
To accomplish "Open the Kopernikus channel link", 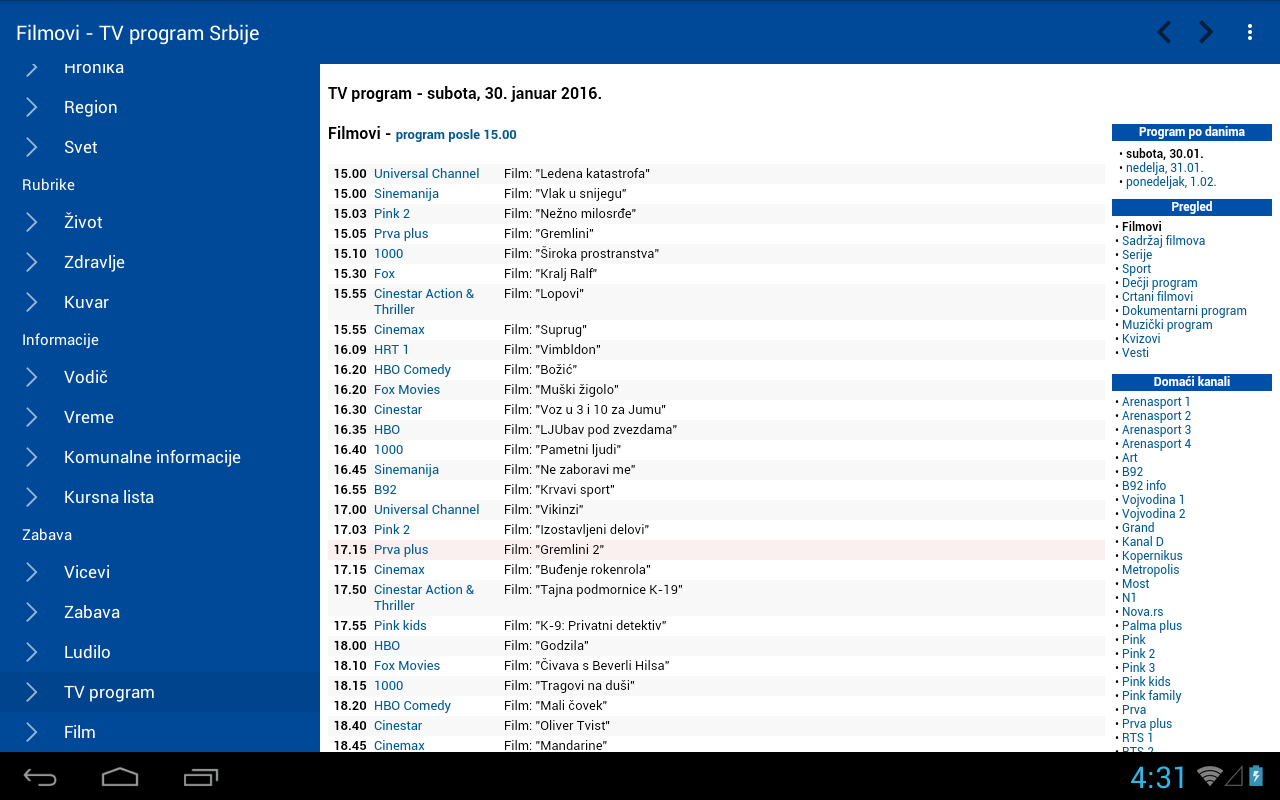I will [1152, 556].
